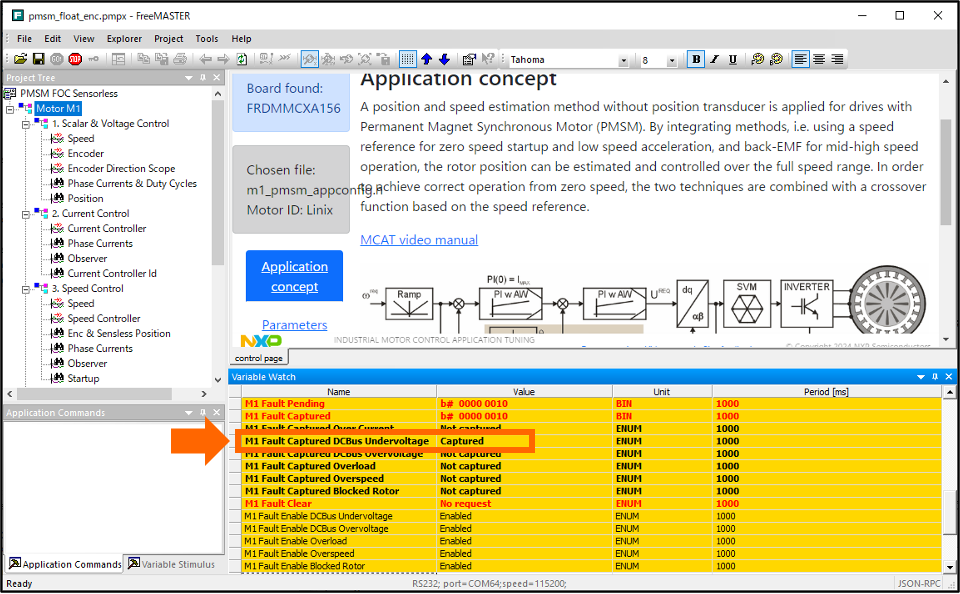Open the Help menu
This screenshot has width=960, height=594.
(241, 39)
